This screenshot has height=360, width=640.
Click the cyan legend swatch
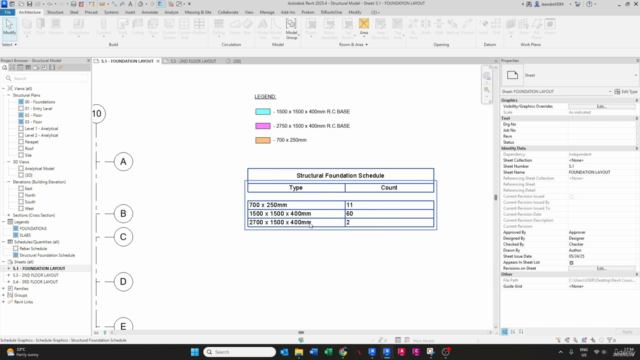click(x=263, y=111)
